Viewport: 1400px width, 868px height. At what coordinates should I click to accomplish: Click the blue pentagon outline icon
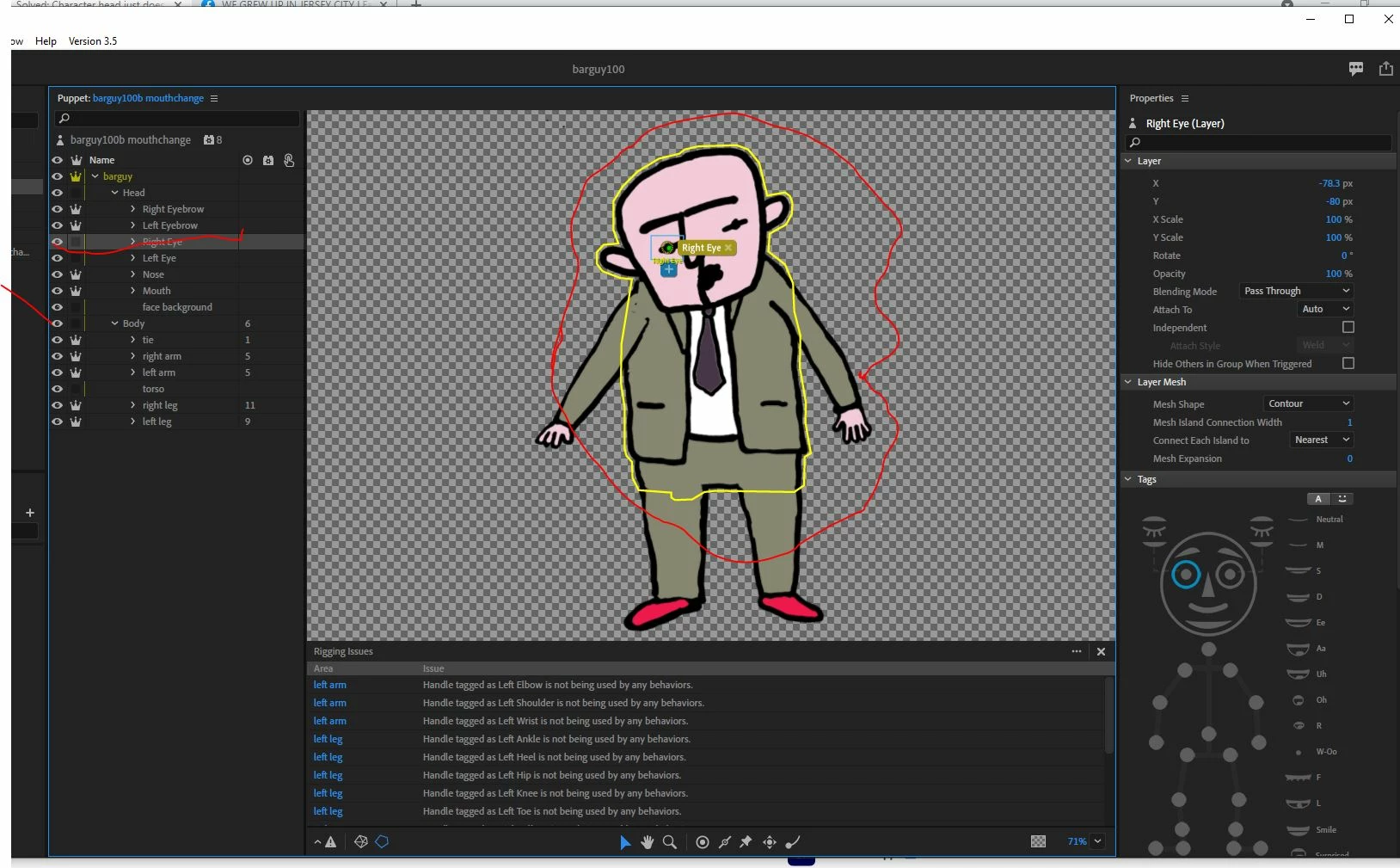point(383,842)
